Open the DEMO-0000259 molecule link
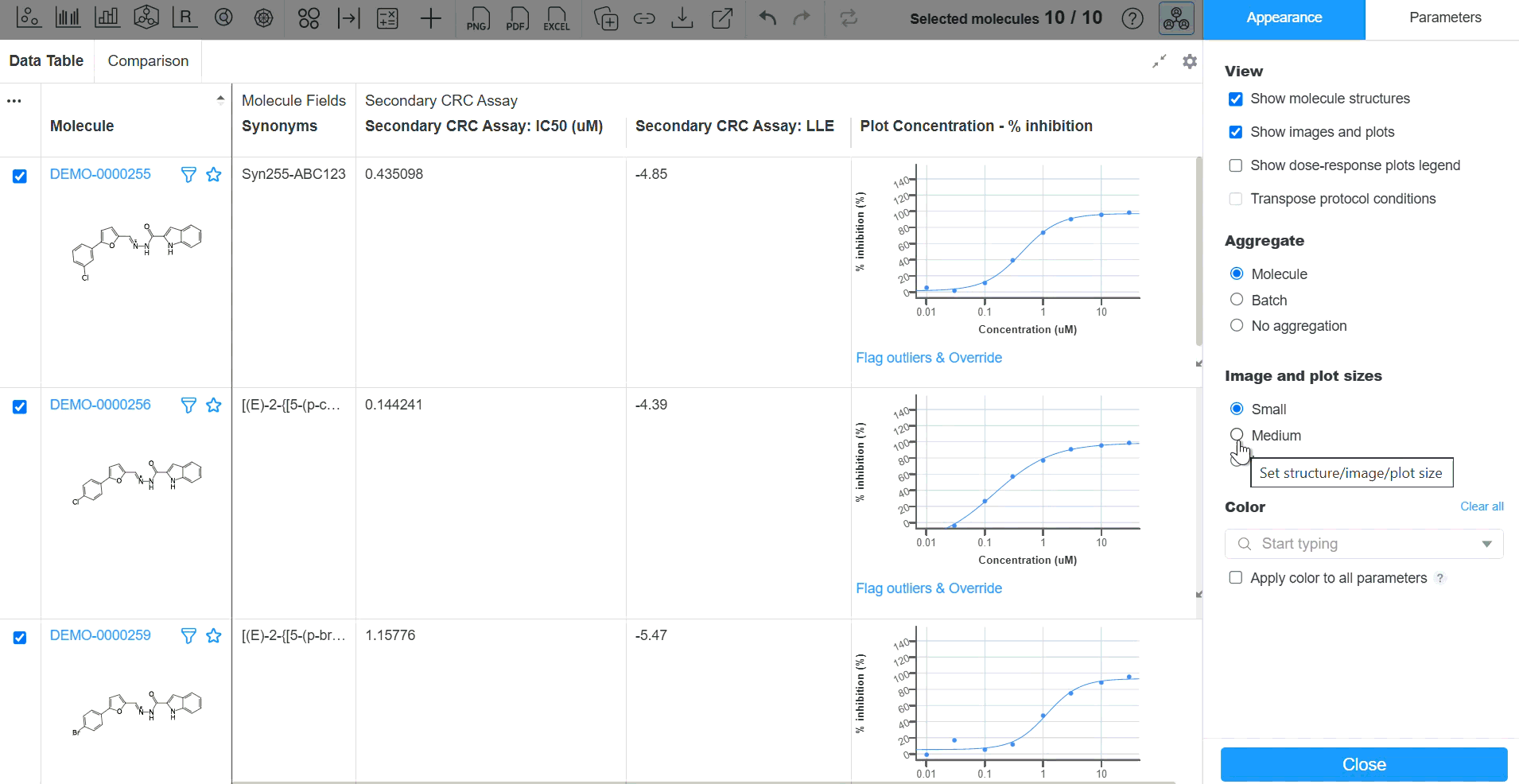1519x784 pixels. (100, 635)
